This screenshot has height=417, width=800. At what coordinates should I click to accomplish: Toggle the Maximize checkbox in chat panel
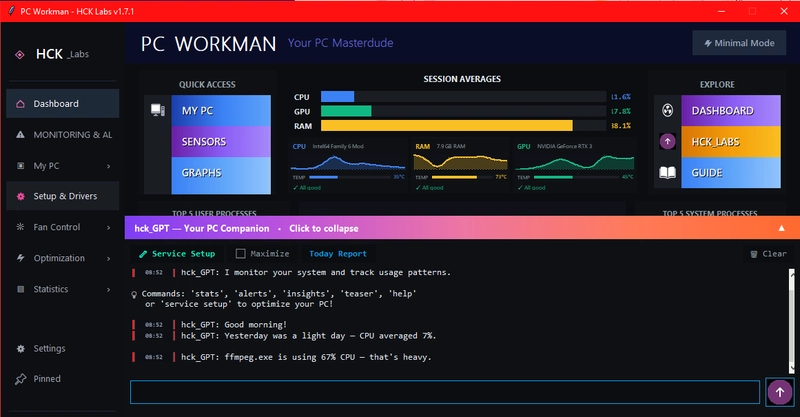pyautogui.click(x=240, y=254)
